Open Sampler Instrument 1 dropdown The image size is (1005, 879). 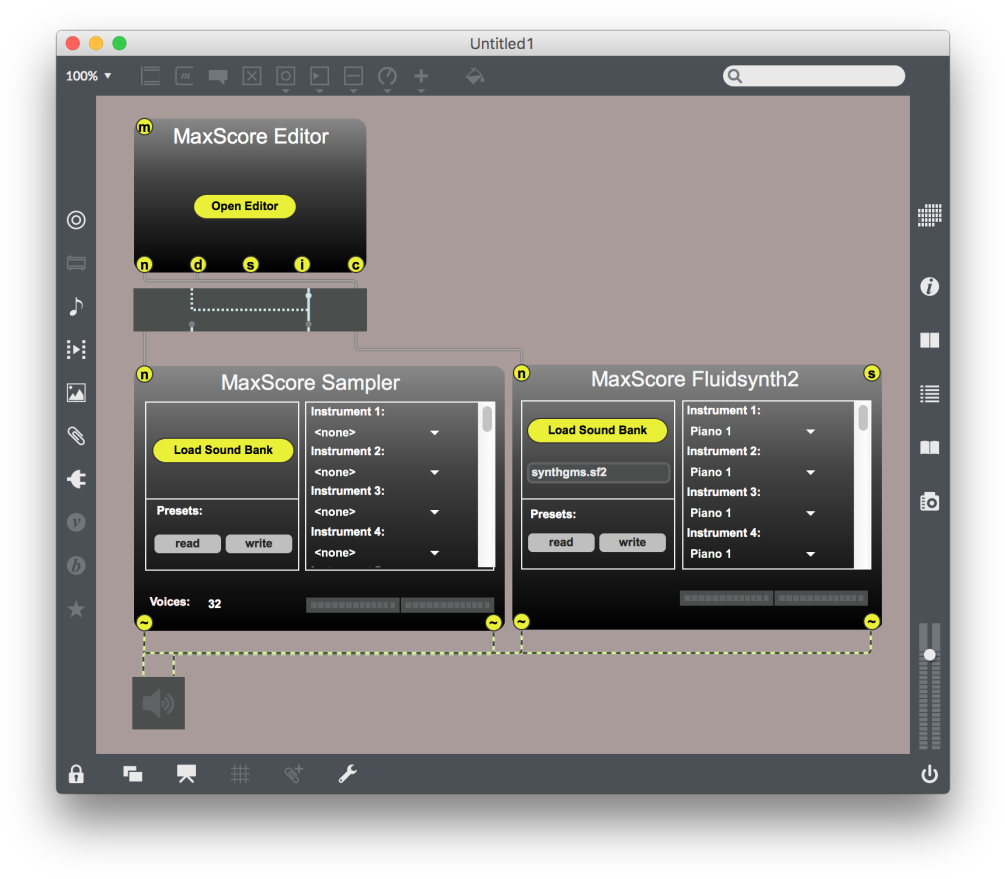coord(376,432)
